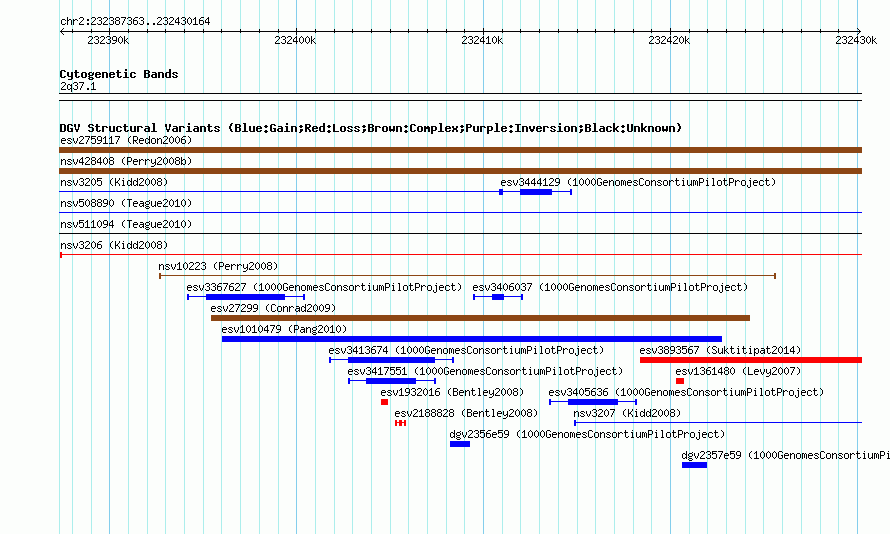Image resolution: width=890 pixels, height=534 pixels.
Task: Click the 232400k ruler tick label
Action: (x=295, y=40)
